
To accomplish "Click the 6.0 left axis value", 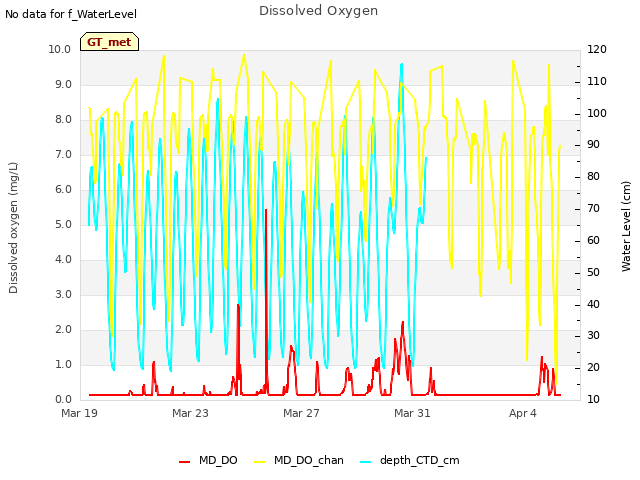I will pyautogui.click(x=63, y=190).
